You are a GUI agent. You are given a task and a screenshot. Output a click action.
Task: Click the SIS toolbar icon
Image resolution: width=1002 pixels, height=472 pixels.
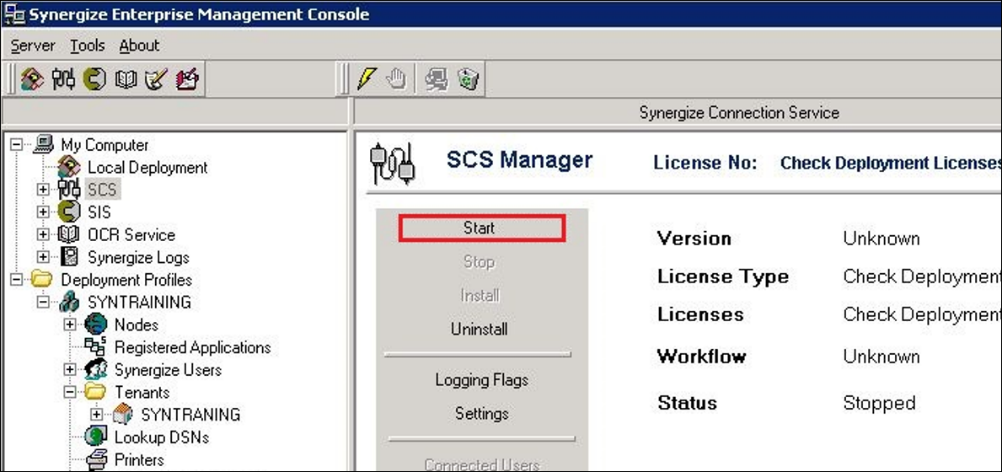pyautogui.click(x=95, y=80)
